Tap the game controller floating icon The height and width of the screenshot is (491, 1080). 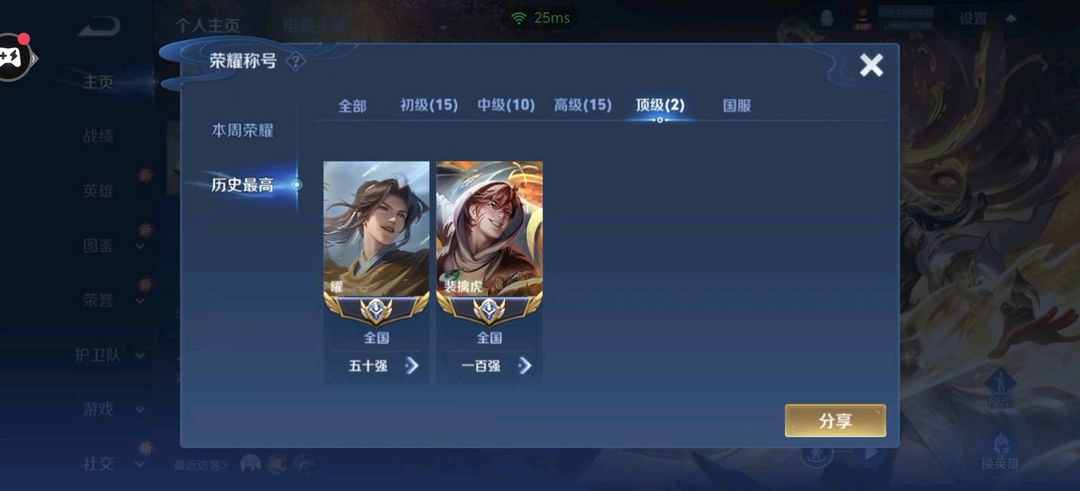click(14, 57)
